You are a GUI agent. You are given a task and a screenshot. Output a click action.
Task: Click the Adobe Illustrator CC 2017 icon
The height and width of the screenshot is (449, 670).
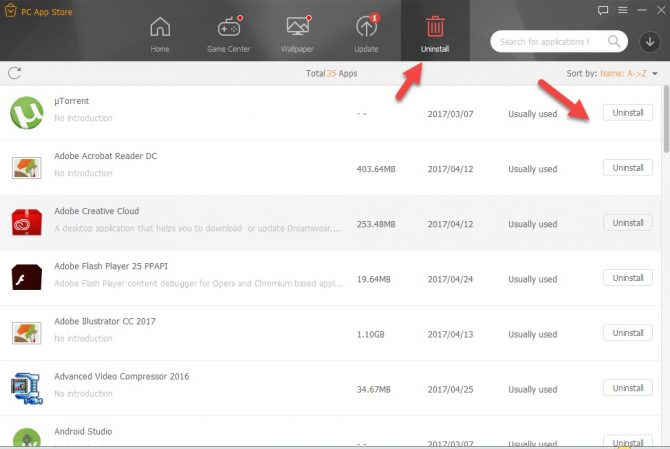[x=26, y=333]
